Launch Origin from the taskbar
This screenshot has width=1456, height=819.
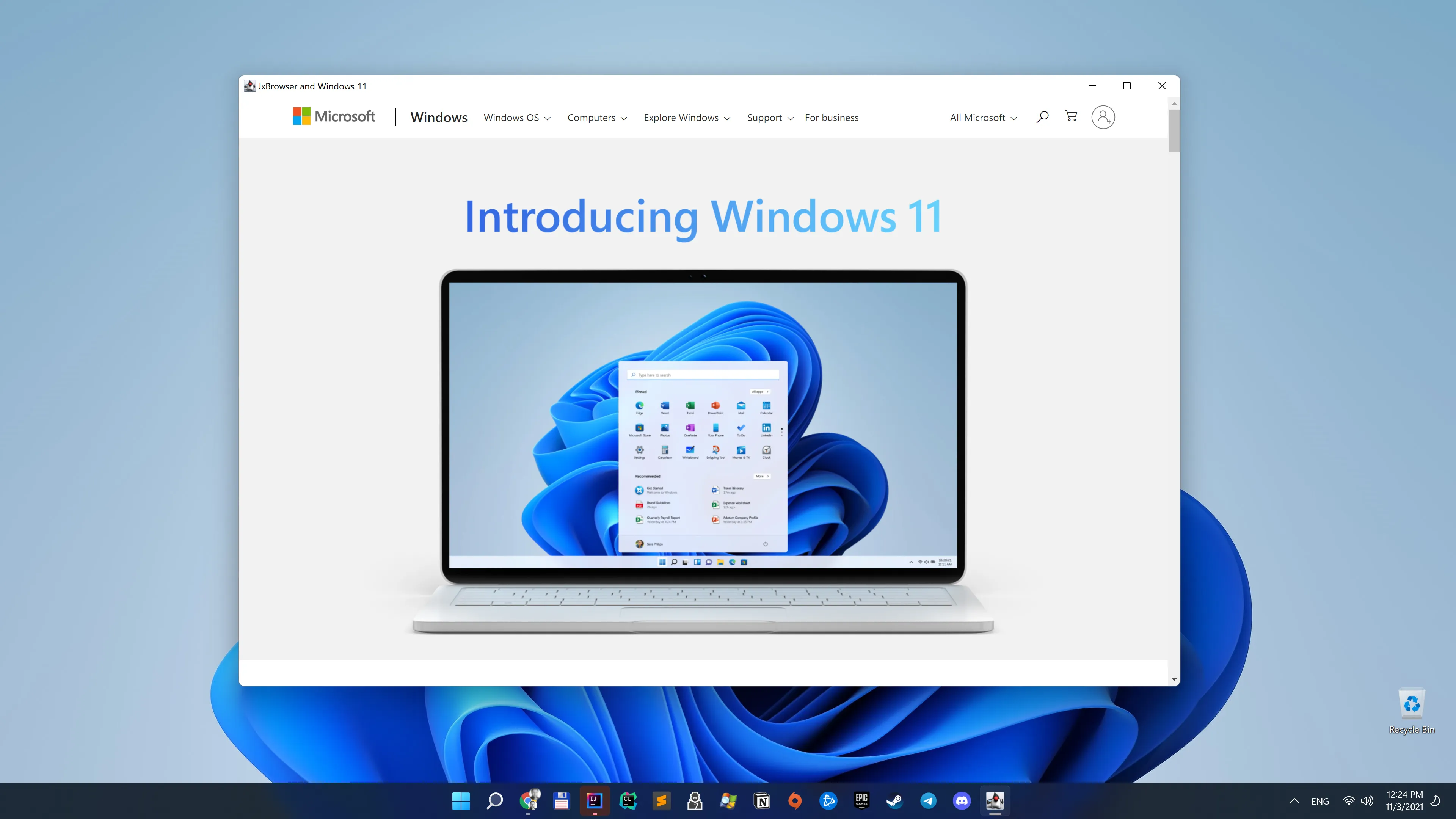point(795,800)
